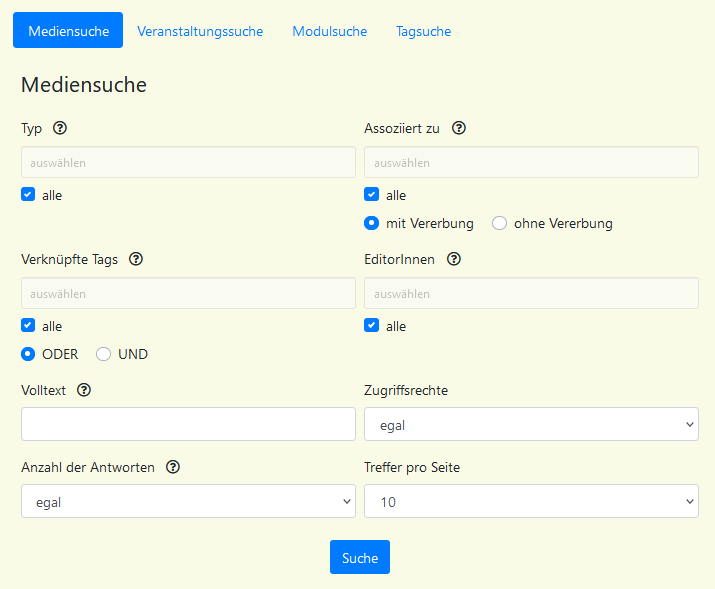Click help icon beside Assoziiert zu
Viewport: 715px width, 589px height.
click(460, 128)
